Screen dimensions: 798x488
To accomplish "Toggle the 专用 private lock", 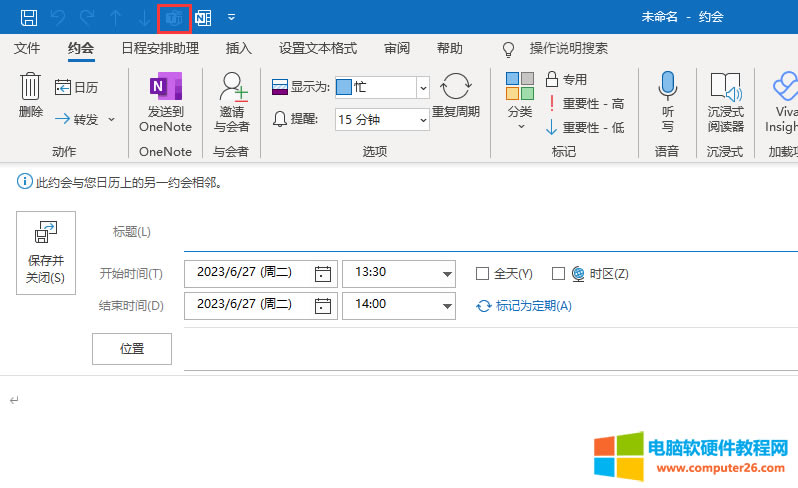I will [x=566, y=79].
